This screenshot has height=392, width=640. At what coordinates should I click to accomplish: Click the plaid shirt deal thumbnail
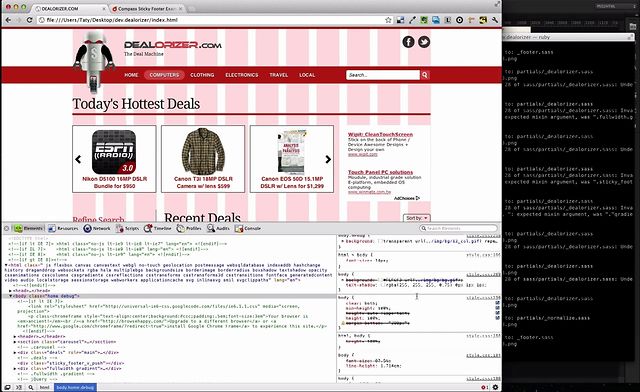click(203, 151)
